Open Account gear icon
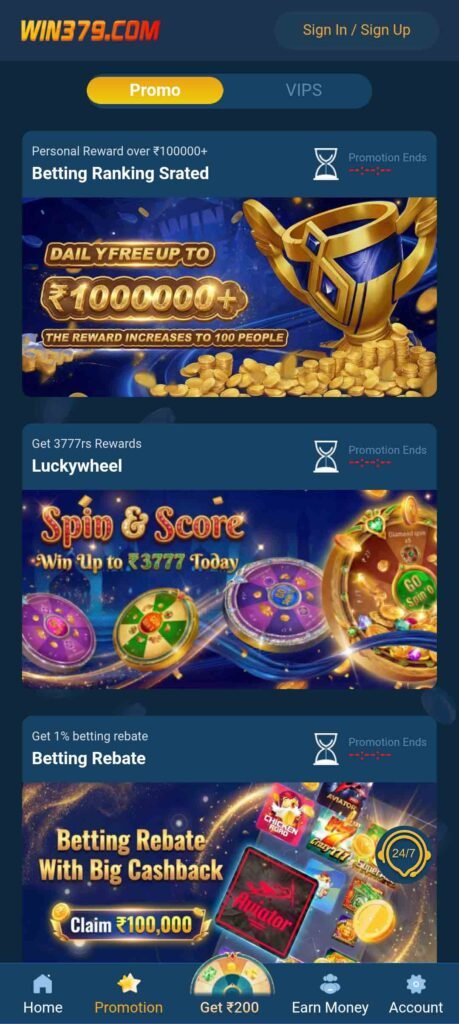The height and width of the screenshot is (1024, 459). click(416, 984)
